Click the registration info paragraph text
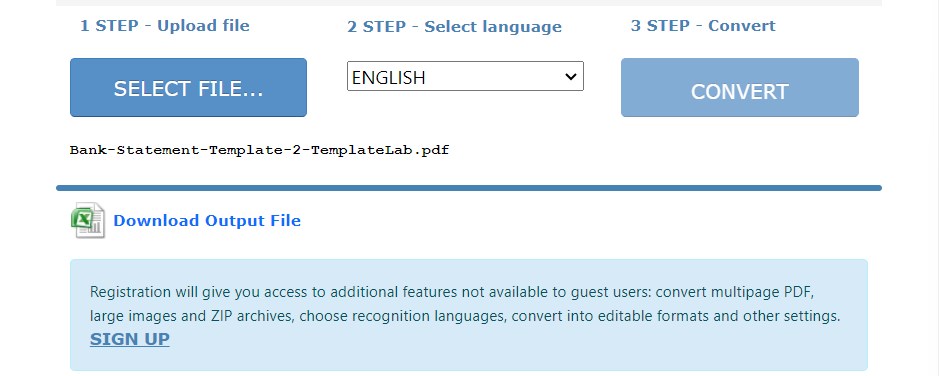 pyautogui.click(x=465, y=304)
